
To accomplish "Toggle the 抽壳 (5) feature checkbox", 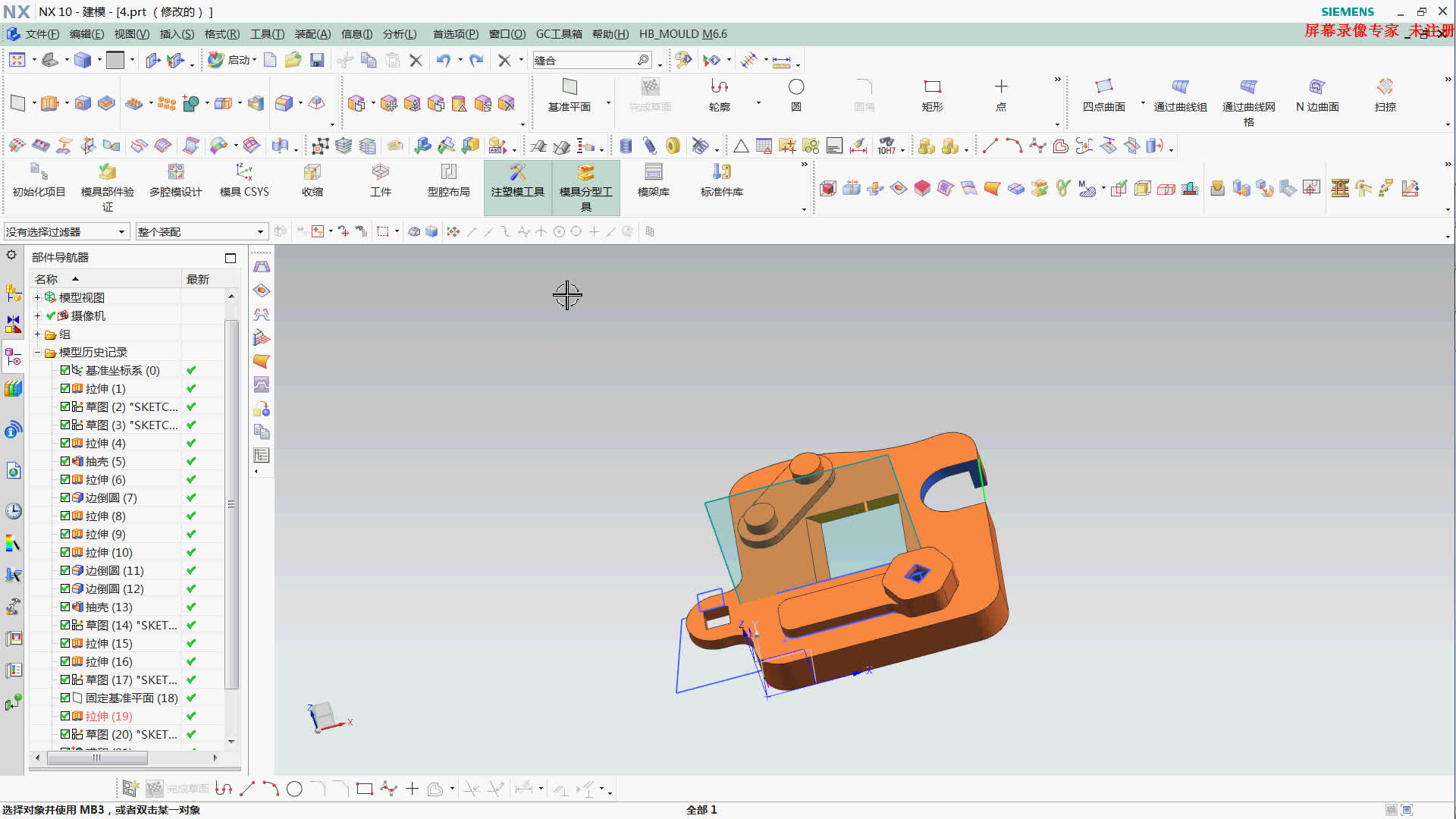I will (65, 461).
